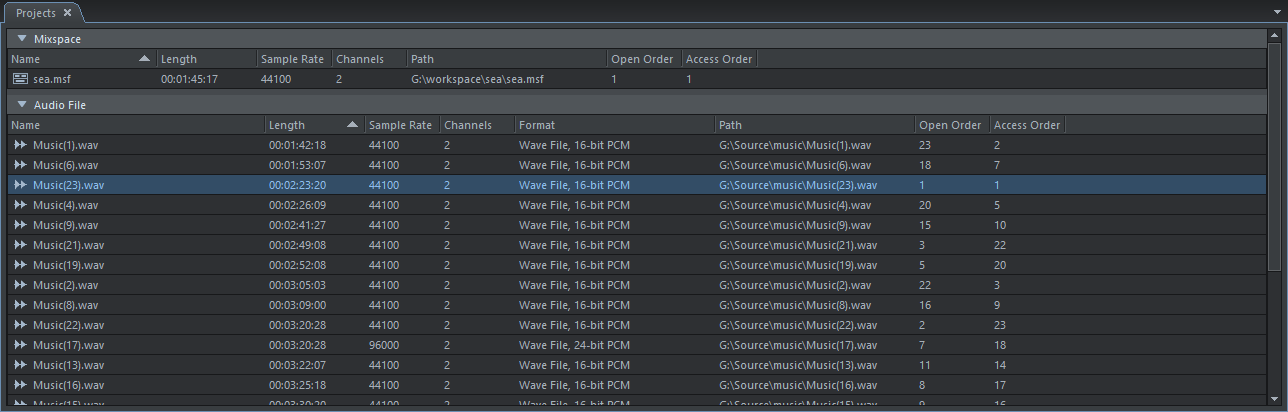The height and width of the screenshot is (412, 1288).
Task: Select the Music(22).wav row
Action: (x=400, y=325)
